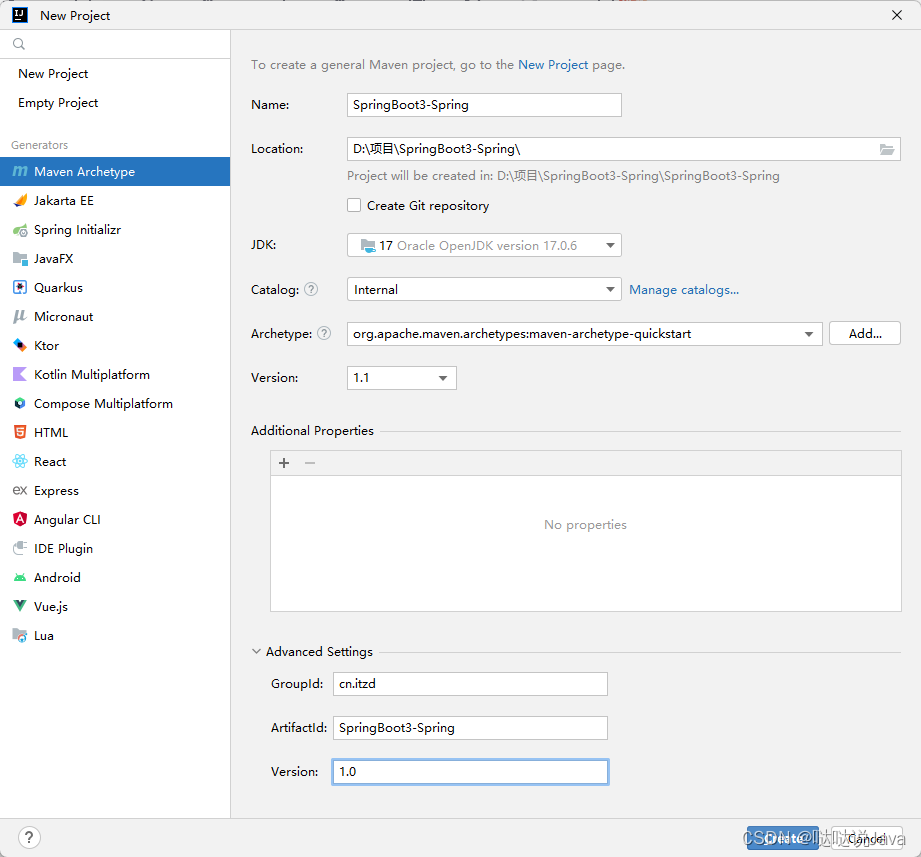The width and height of the screenshot is (921, 857).
Task: Focus the Advanced Settings Version 1.0 field
Action: click(x=470, y=772)
